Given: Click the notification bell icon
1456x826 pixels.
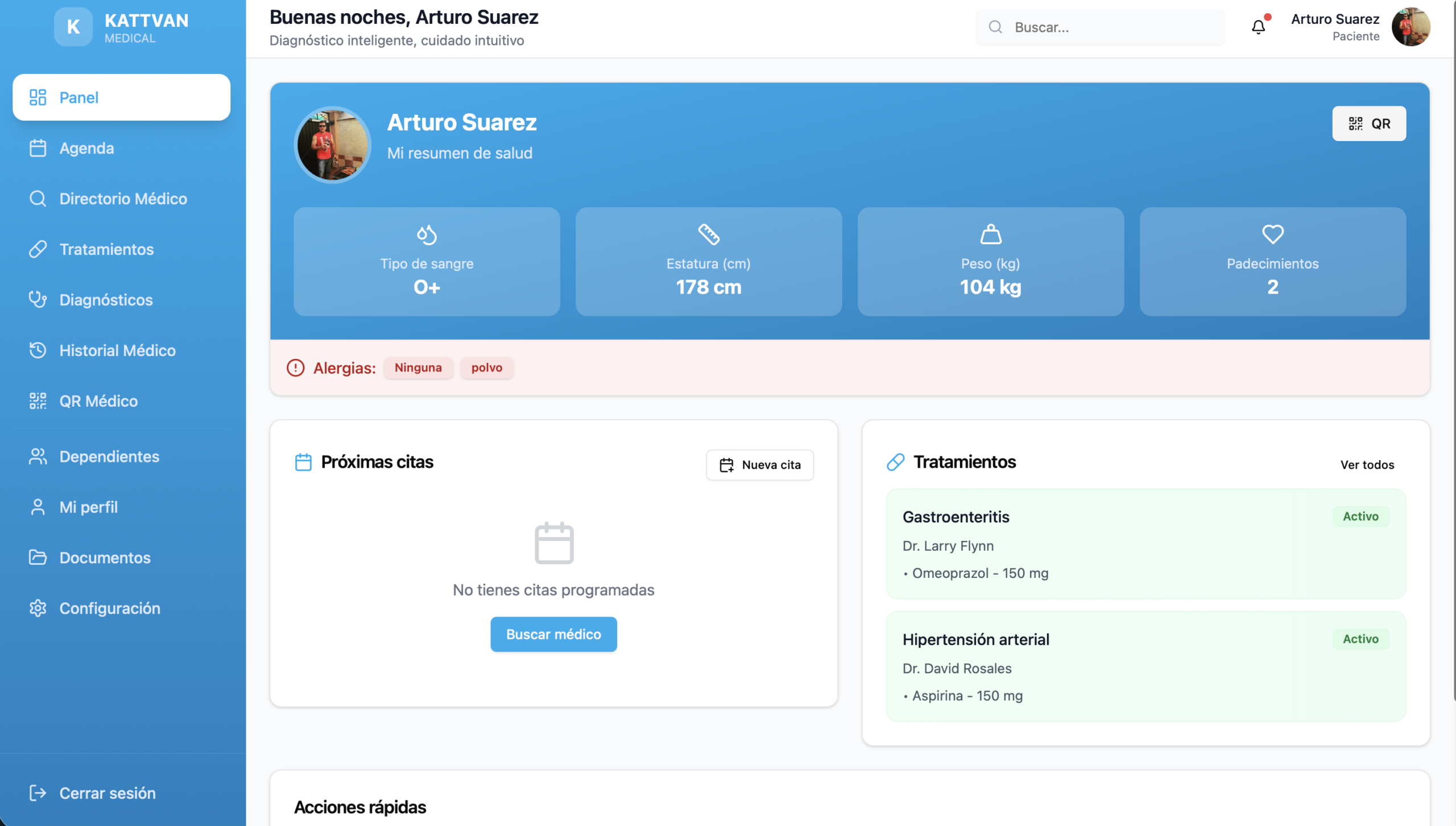Looking at the screenshot, I should pyautogui.click(x=1258, y=27).
